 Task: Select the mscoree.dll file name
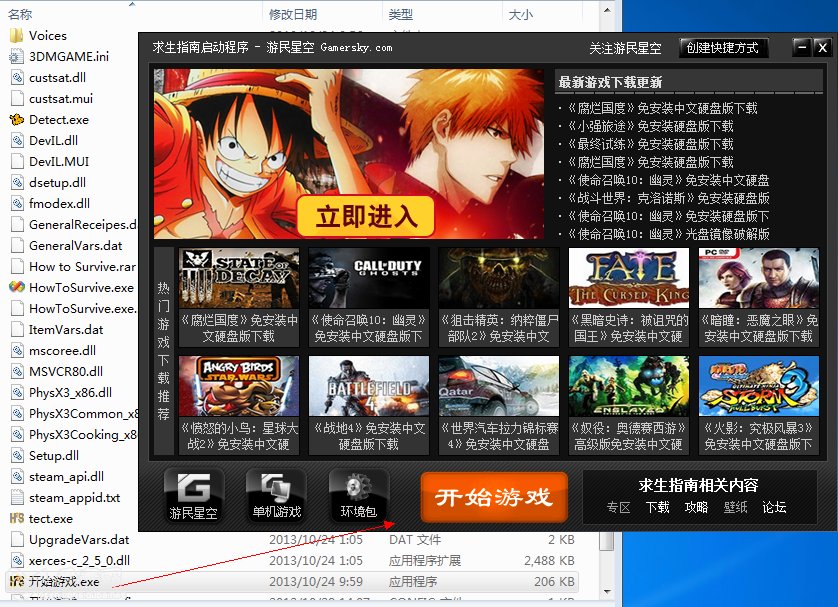63,351
